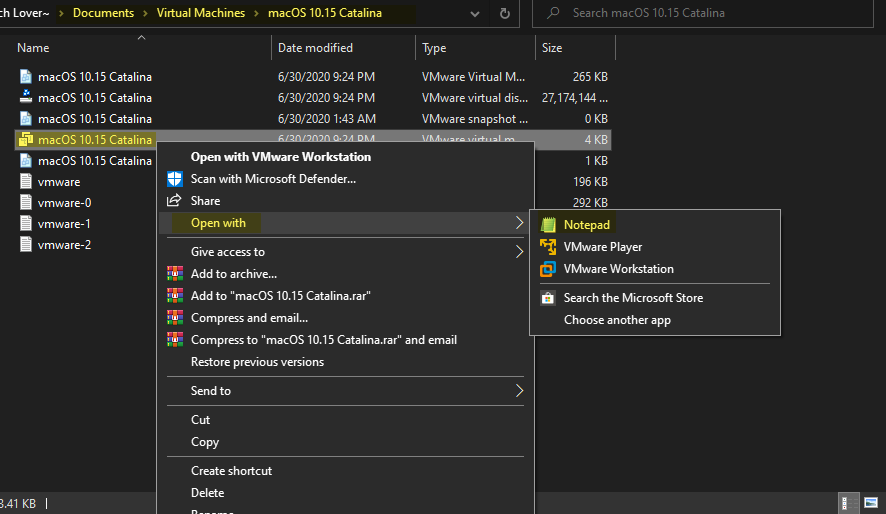The height and width of the screenshot is (514, 886).
Task: Click WinRAR icon beside Compress and email
Action: [x=175, y=318]
